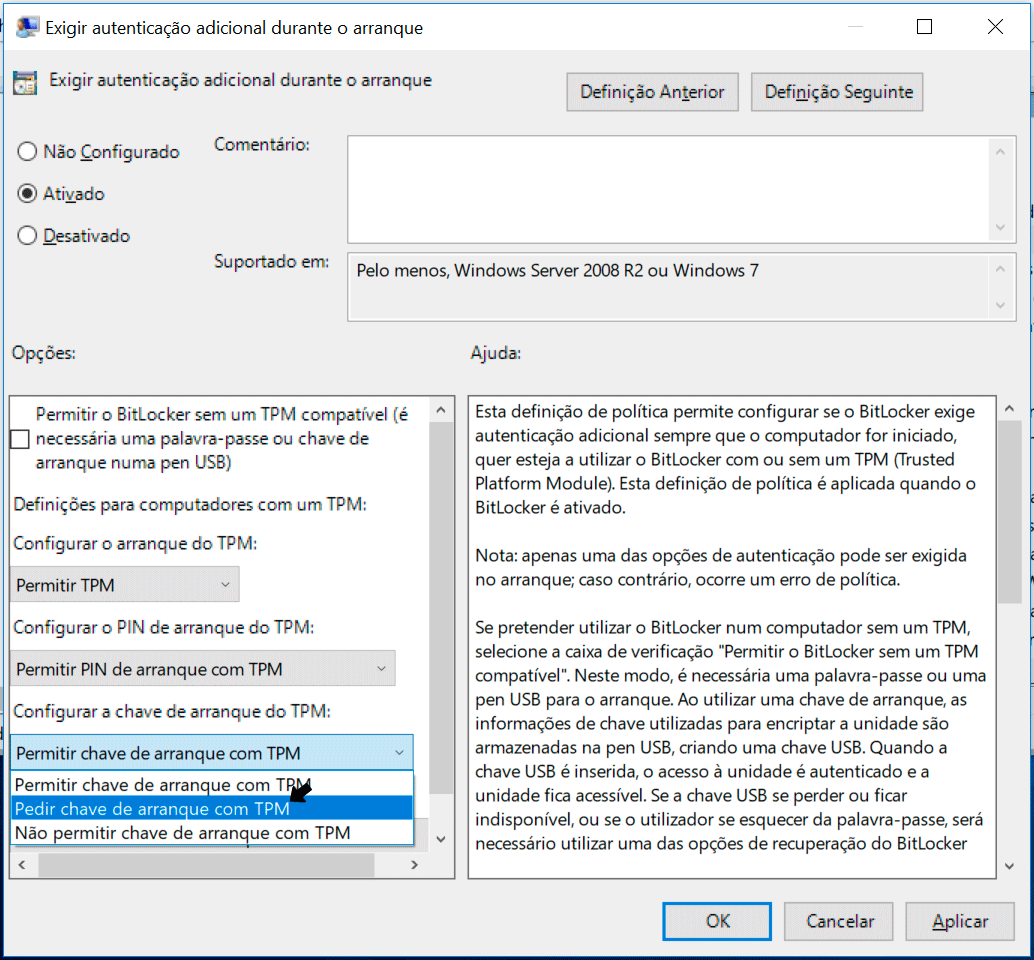Screen dimensions: 1034x960
Task: Click the Opções panel scroll left arrow
Action: (x=22, y=864)
